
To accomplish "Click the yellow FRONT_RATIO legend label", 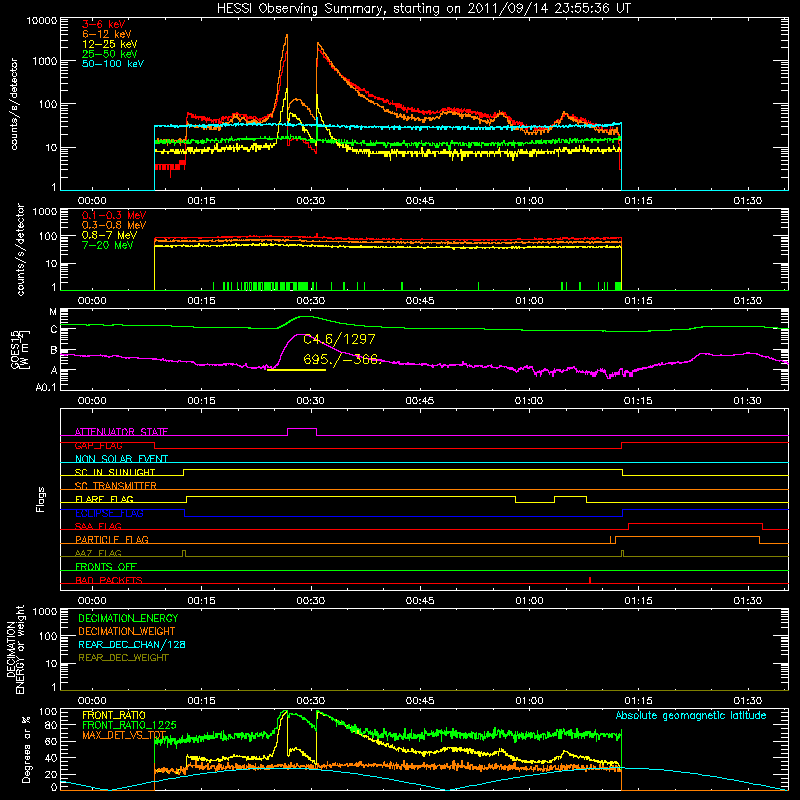I will click(x=114, y=715).
